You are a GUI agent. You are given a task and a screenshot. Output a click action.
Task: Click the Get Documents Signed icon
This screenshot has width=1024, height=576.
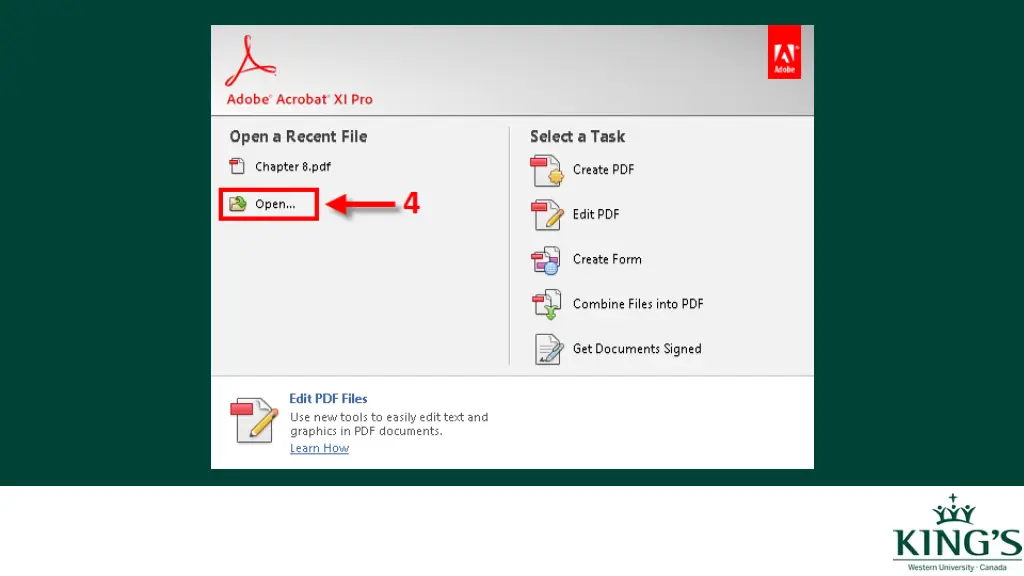point(549,349)
